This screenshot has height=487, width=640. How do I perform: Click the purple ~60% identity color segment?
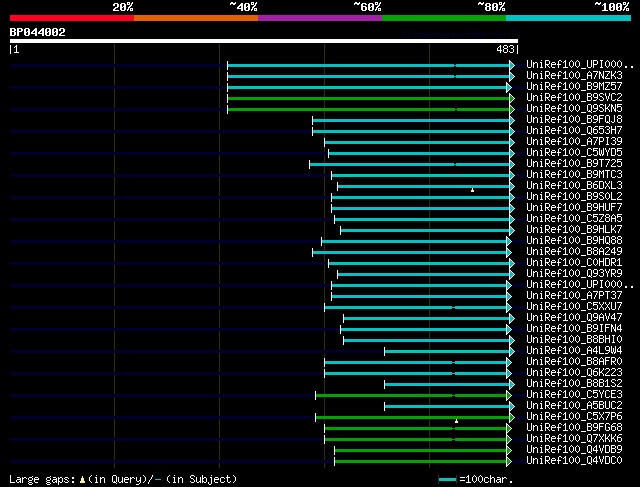point(320,18)
